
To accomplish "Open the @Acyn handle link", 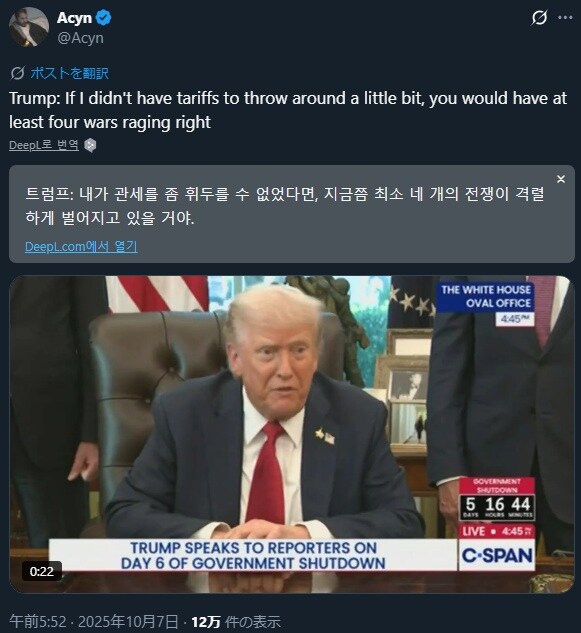I will [80, 38].
